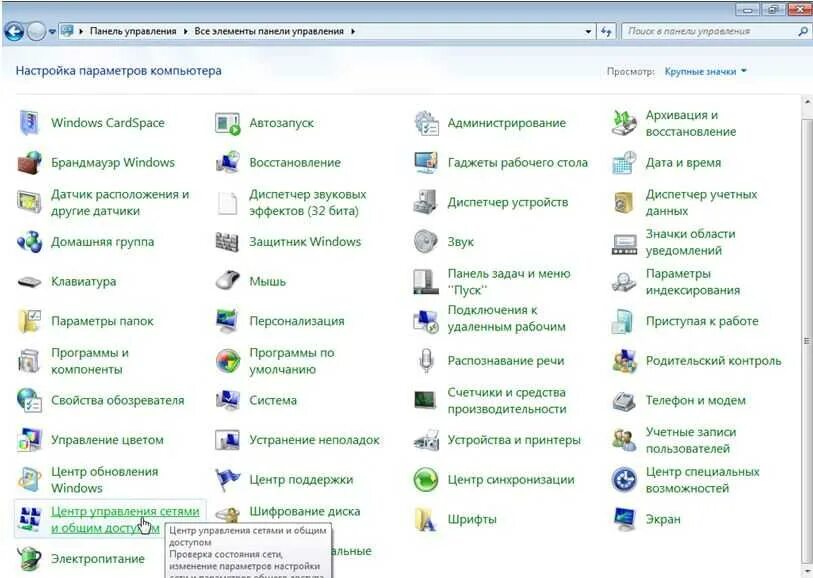
Task: Open the Восстановление icon
Action: click(228, 163)
